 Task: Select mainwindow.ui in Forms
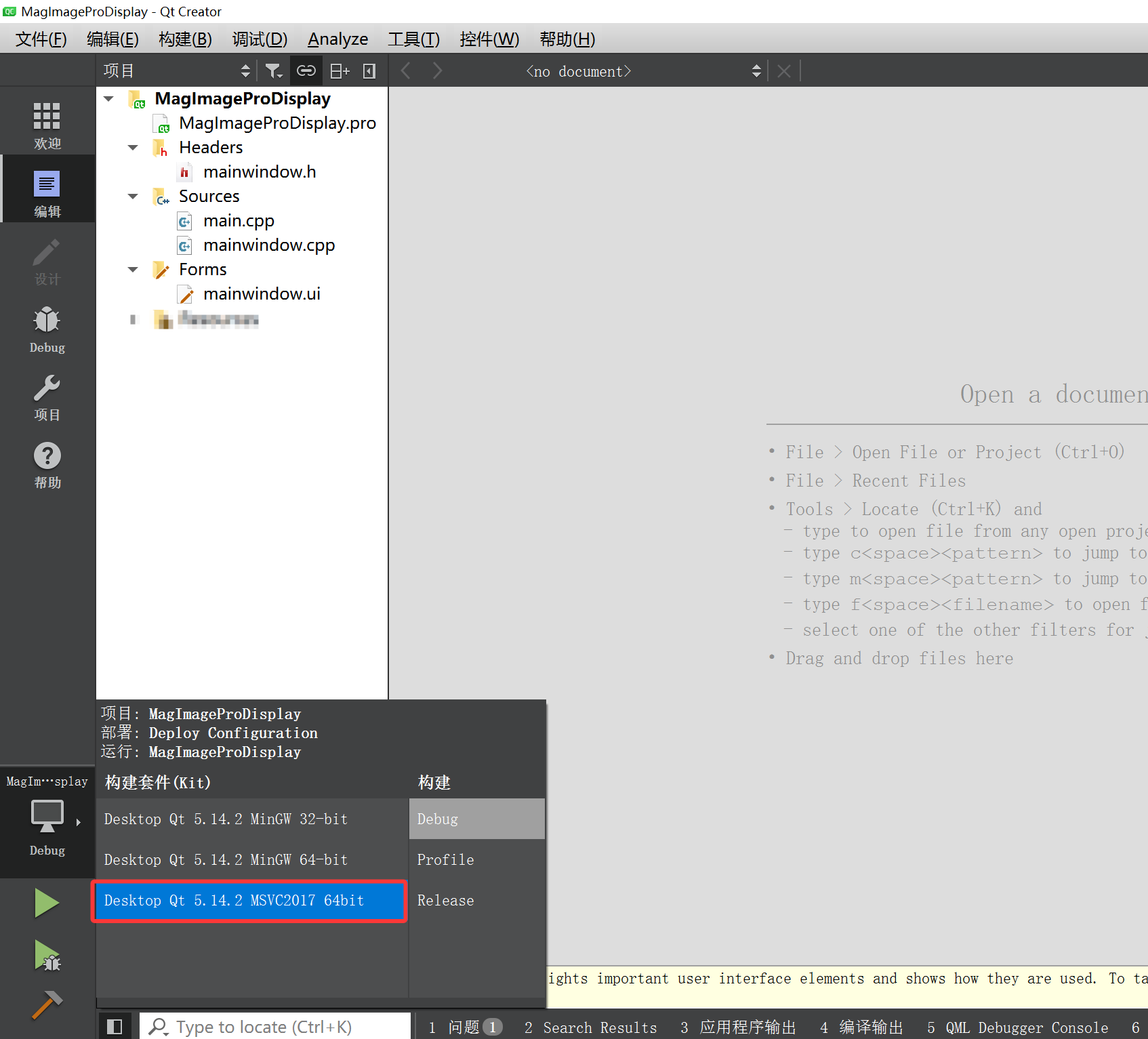tap(262, 294)
